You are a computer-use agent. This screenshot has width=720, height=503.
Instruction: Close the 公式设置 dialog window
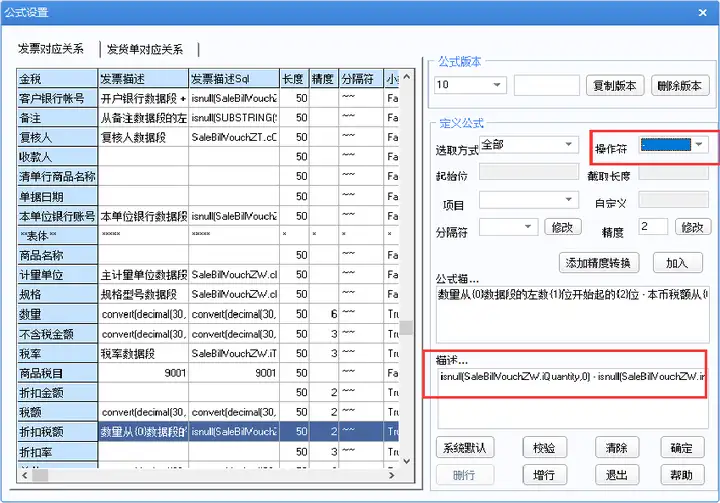coord(702,12)
